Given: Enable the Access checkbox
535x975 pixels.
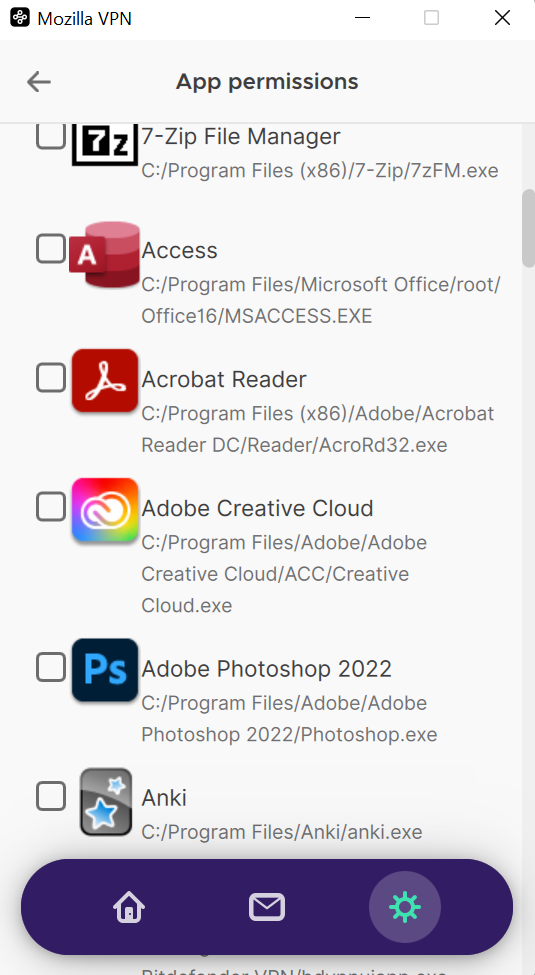Looking at the screenshot, I should 51,249.
